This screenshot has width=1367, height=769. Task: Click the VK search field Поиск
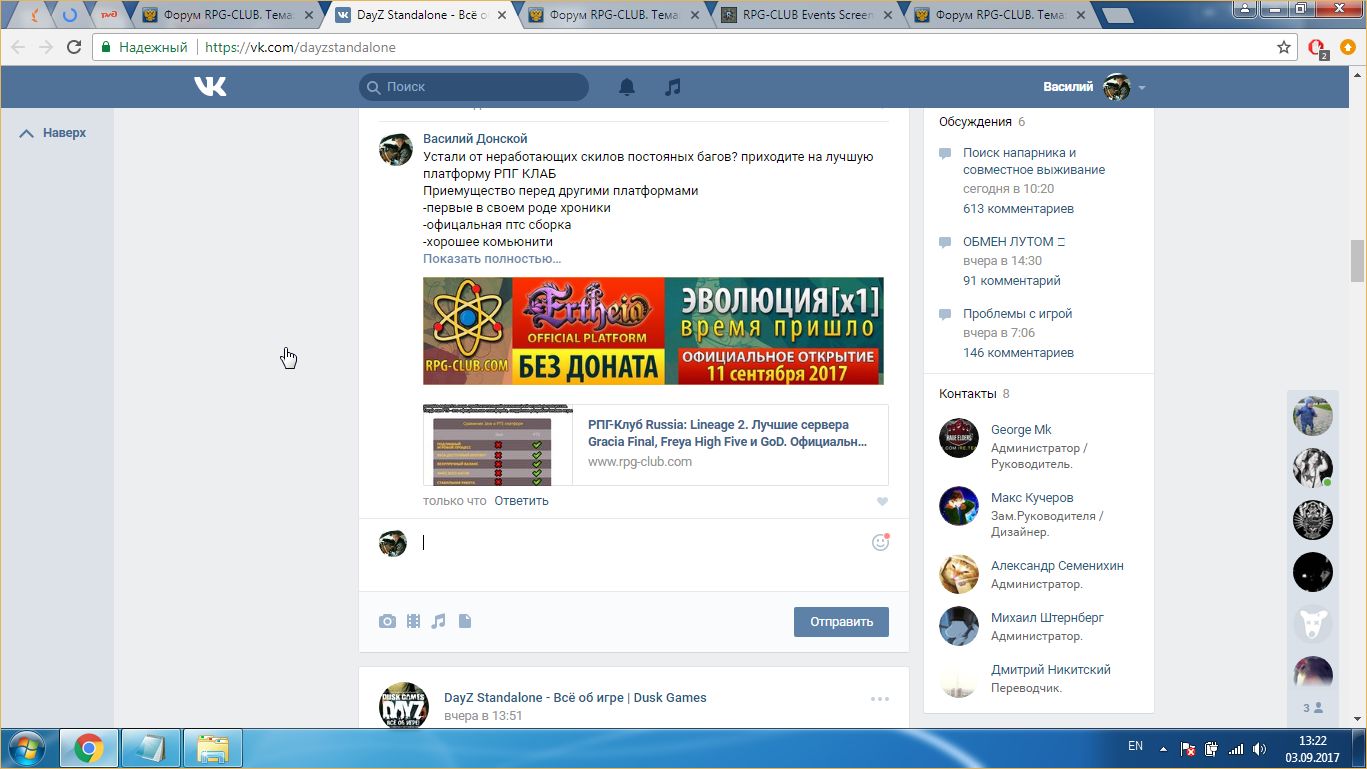click(474, 87)
